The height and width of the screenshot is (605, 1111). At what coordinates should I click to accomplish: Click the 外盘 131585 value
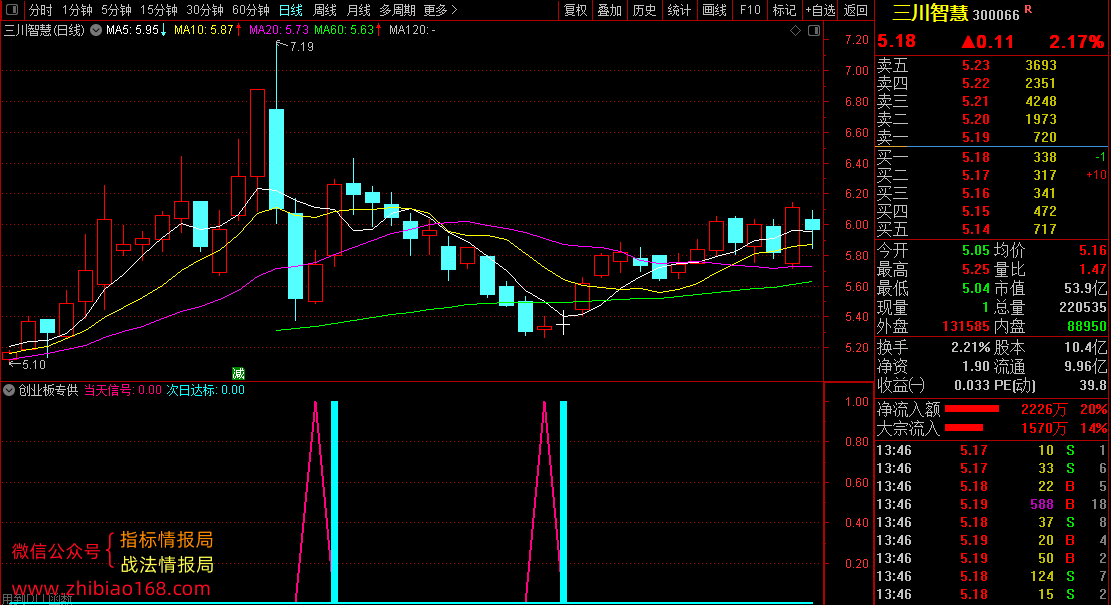[966, 327]
